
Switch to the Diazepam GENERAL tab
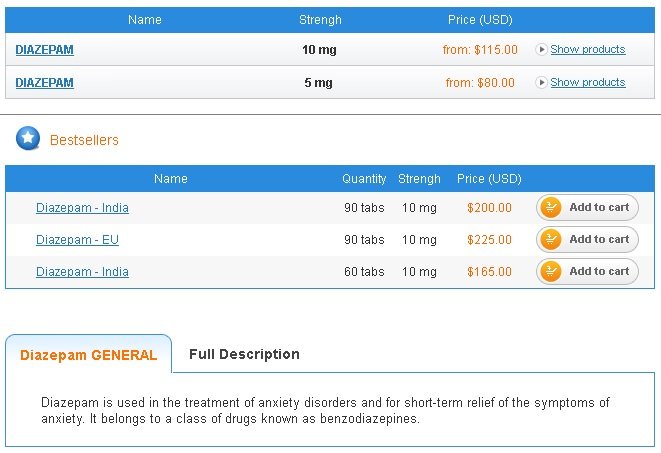click(88, 355)
